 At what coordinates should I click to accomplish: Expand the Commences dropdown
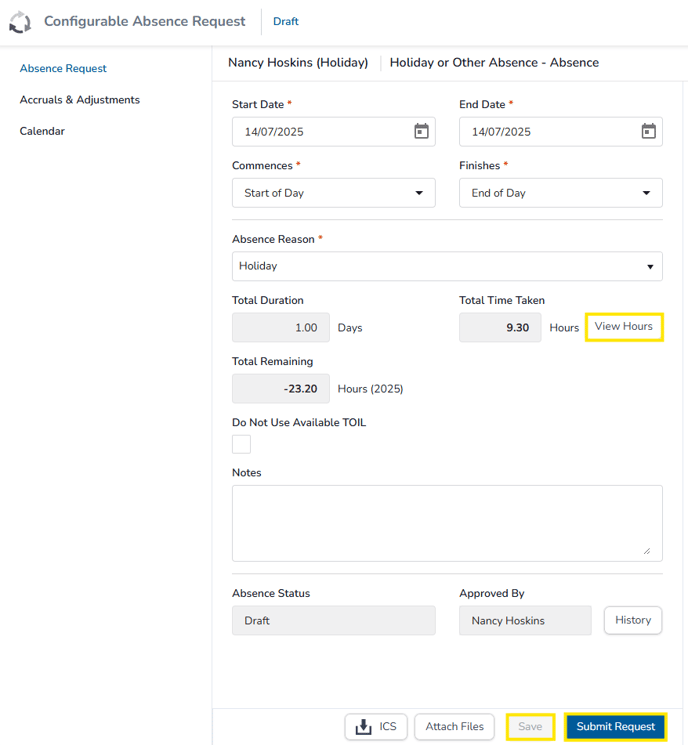coord(334,193)
